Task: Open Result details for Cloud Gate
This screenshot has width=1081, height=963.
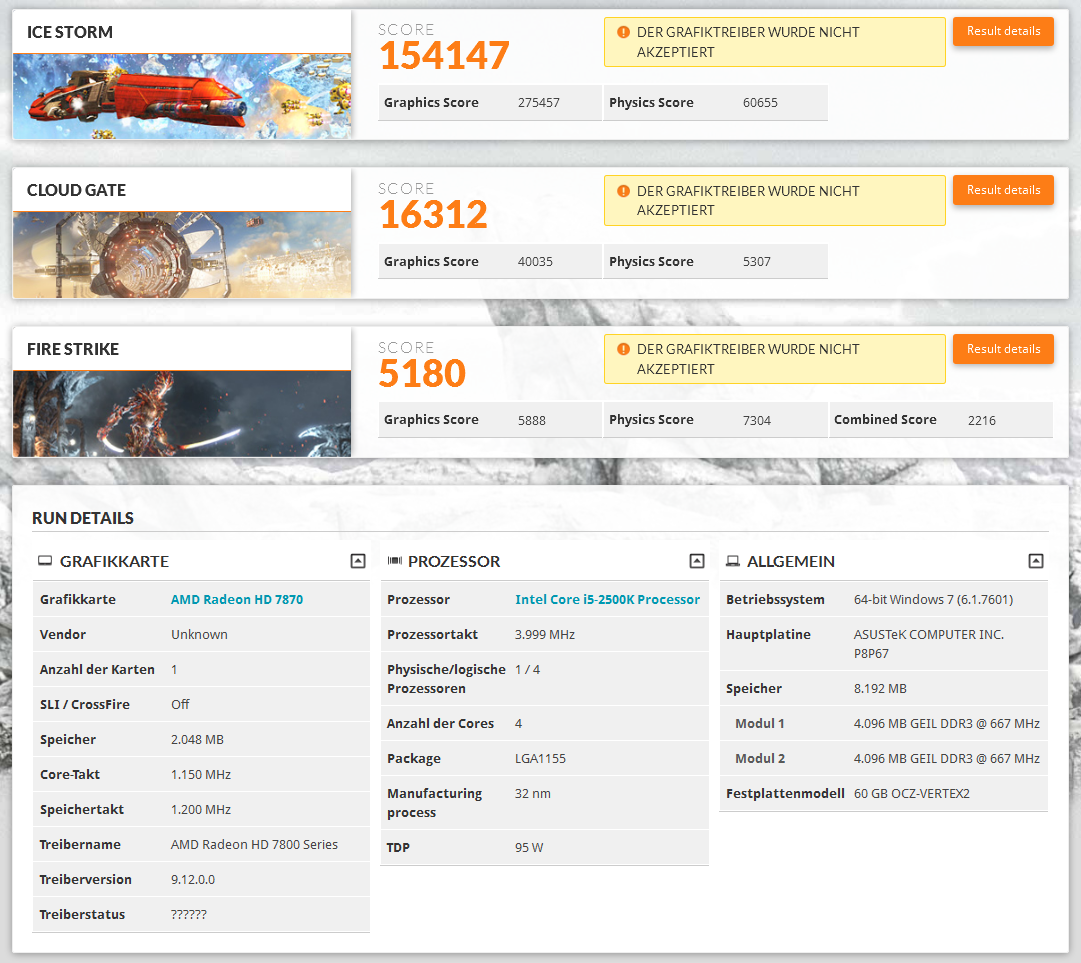Action: pyautogui.click(x=1003, y=190)
